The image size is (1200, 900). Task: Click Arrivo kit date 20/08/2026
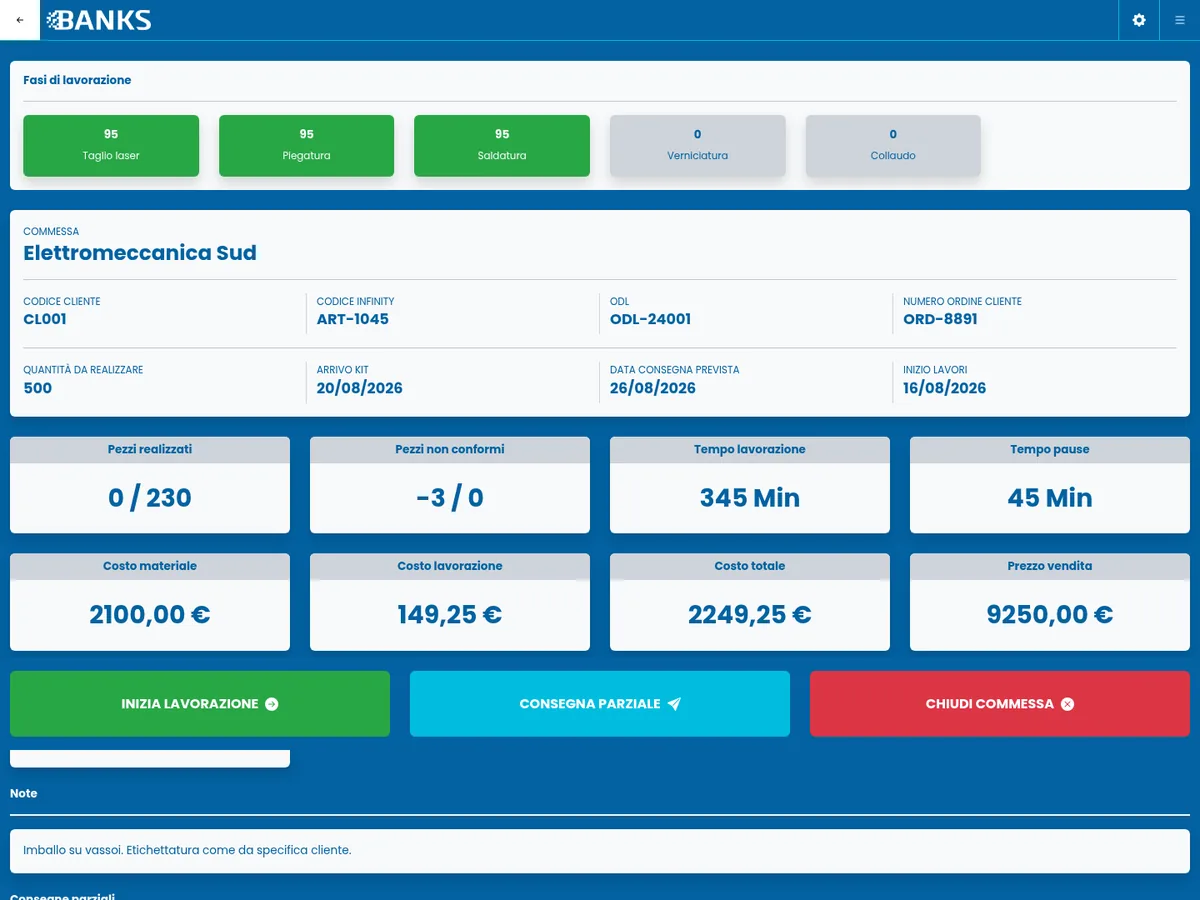[x=360, y=388]
